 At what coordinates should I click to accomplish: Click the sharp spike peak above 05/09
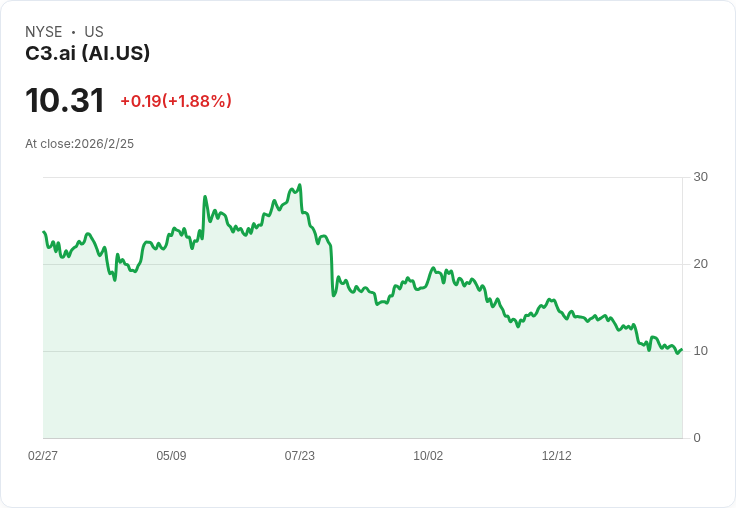[205, 197]
